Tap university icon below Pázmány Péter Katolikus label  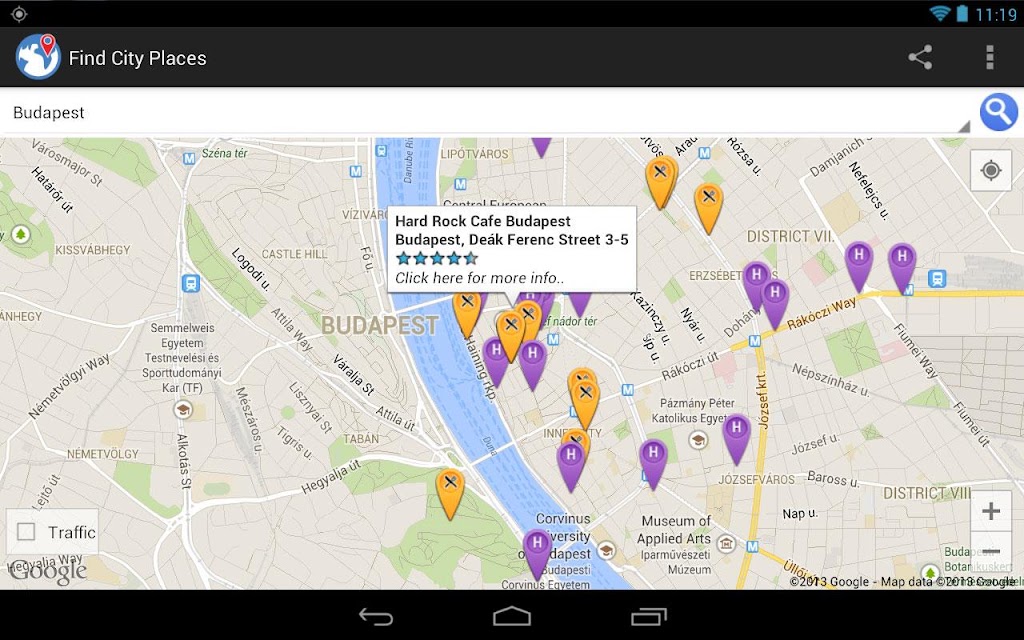pos(698,440)
